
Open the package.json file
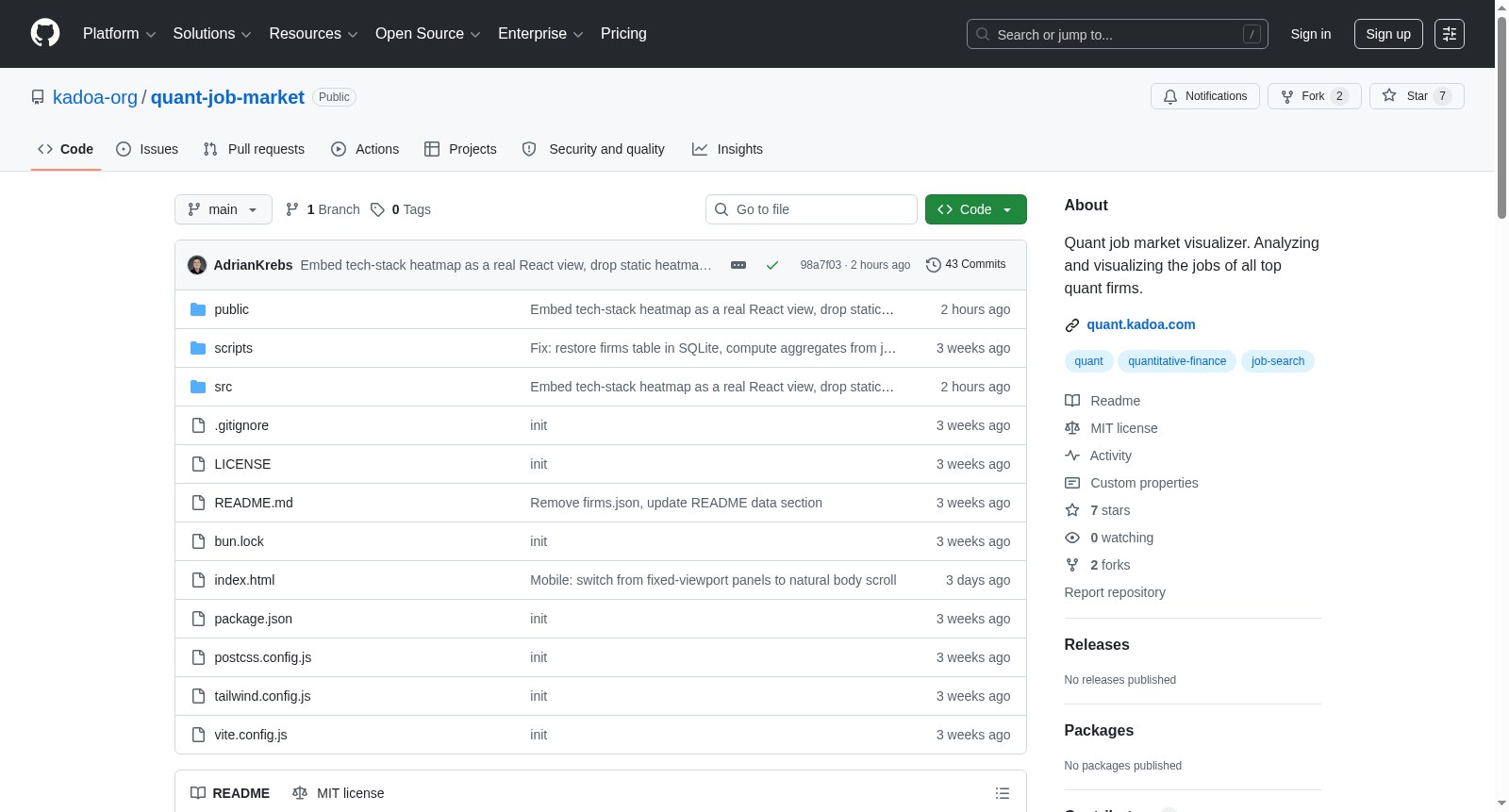(253, 619)
